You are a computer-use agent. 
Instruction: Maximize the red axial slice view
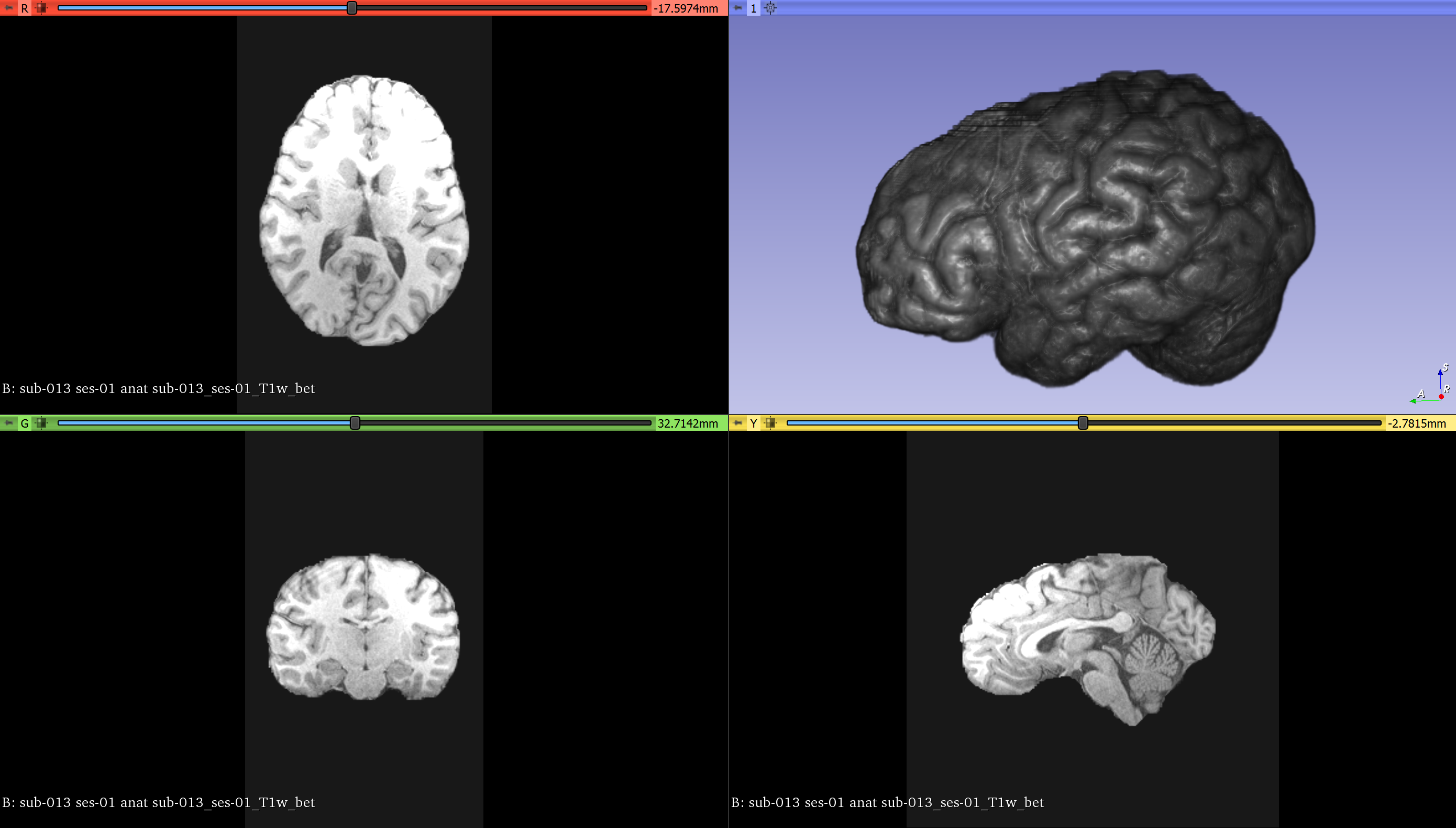coord(41,8)
